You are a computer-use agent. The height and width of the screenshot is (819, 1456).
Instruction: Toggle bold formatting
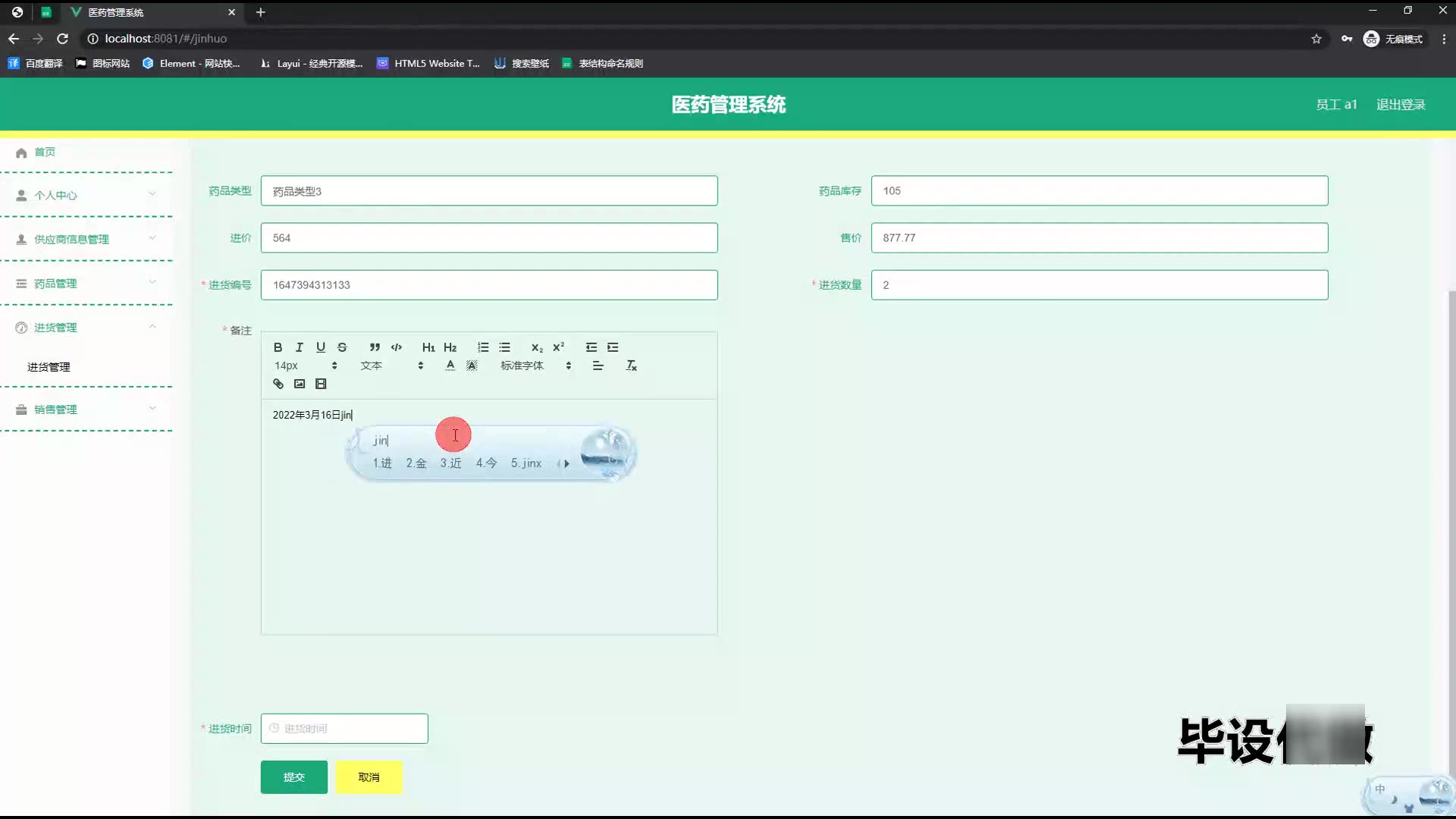pyautogui.click(x=278, y=347)
